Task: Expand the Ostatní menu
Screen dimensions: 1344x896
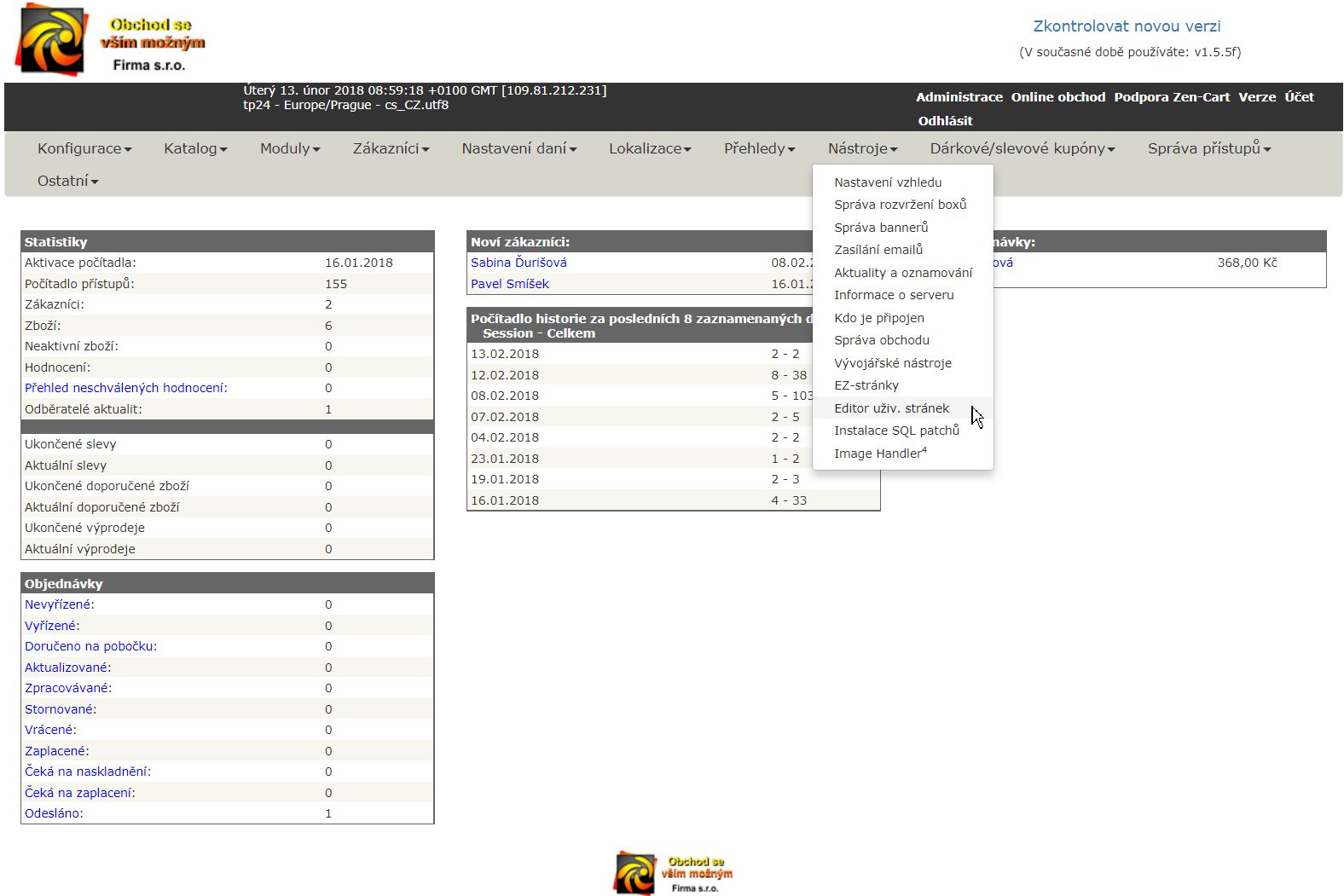Action: click(x=67, y=181)
